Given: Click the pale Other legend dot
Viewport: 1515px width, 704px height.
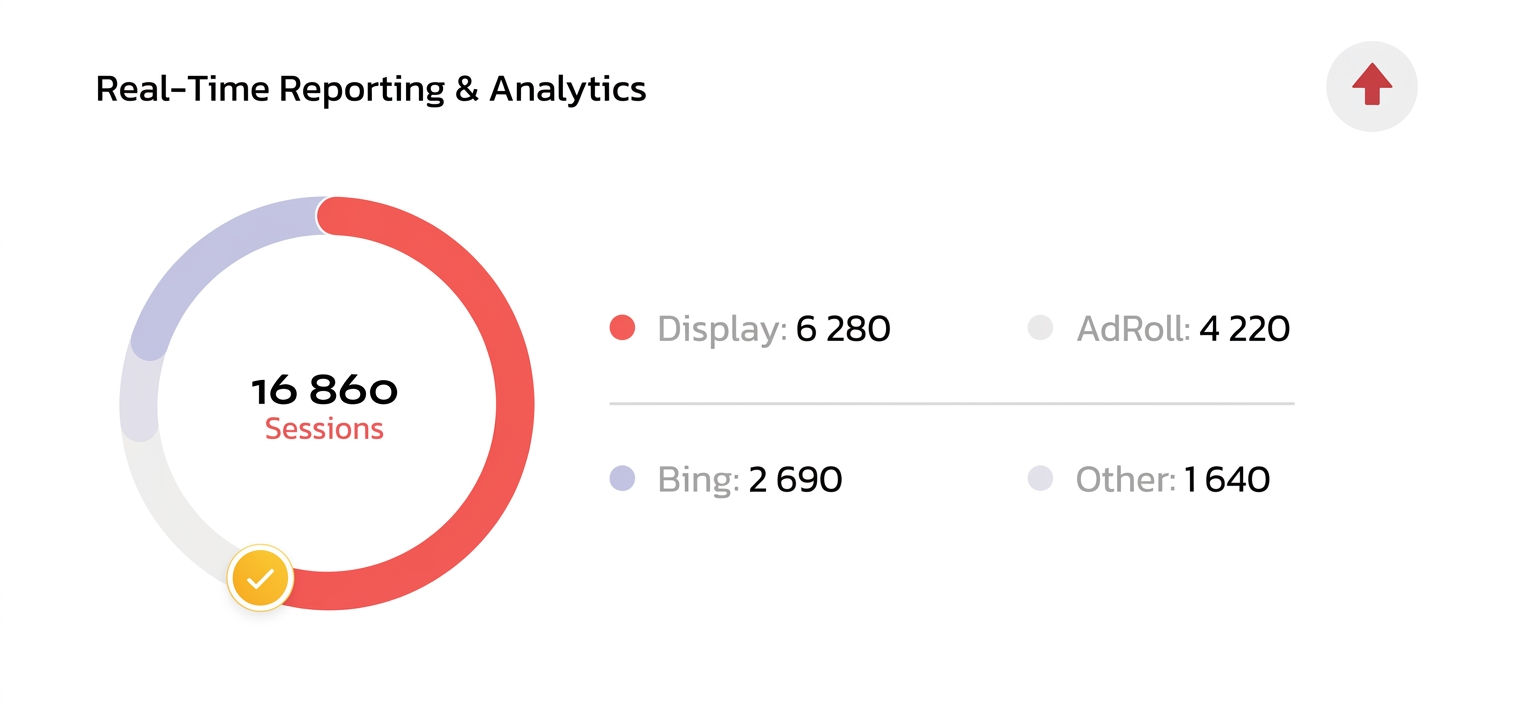Looking at the screenshot, I should coord(1041,479).
